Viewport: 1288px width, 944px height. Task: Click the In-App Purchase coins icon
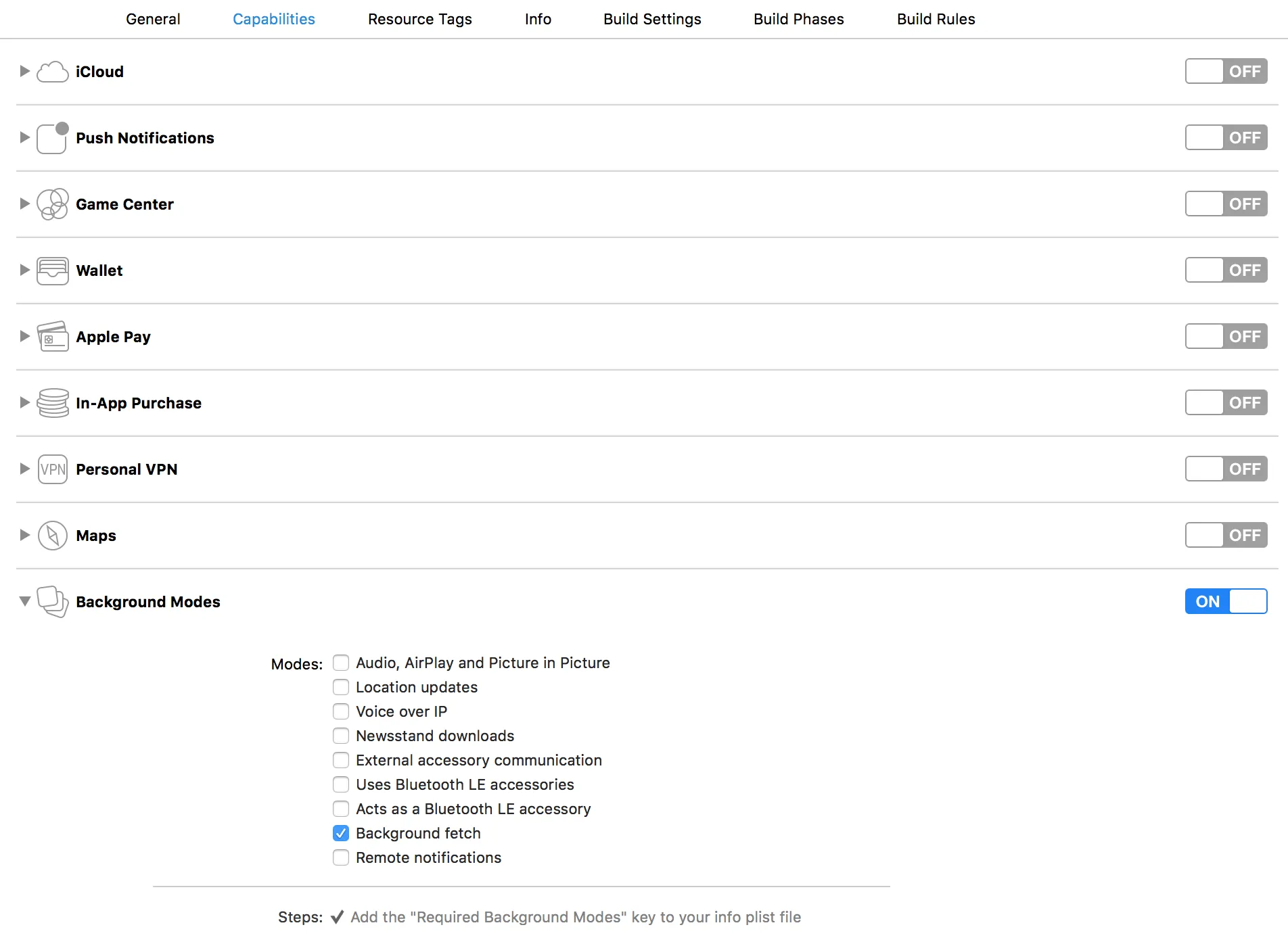pyautogui.click(x=53, y=403)
